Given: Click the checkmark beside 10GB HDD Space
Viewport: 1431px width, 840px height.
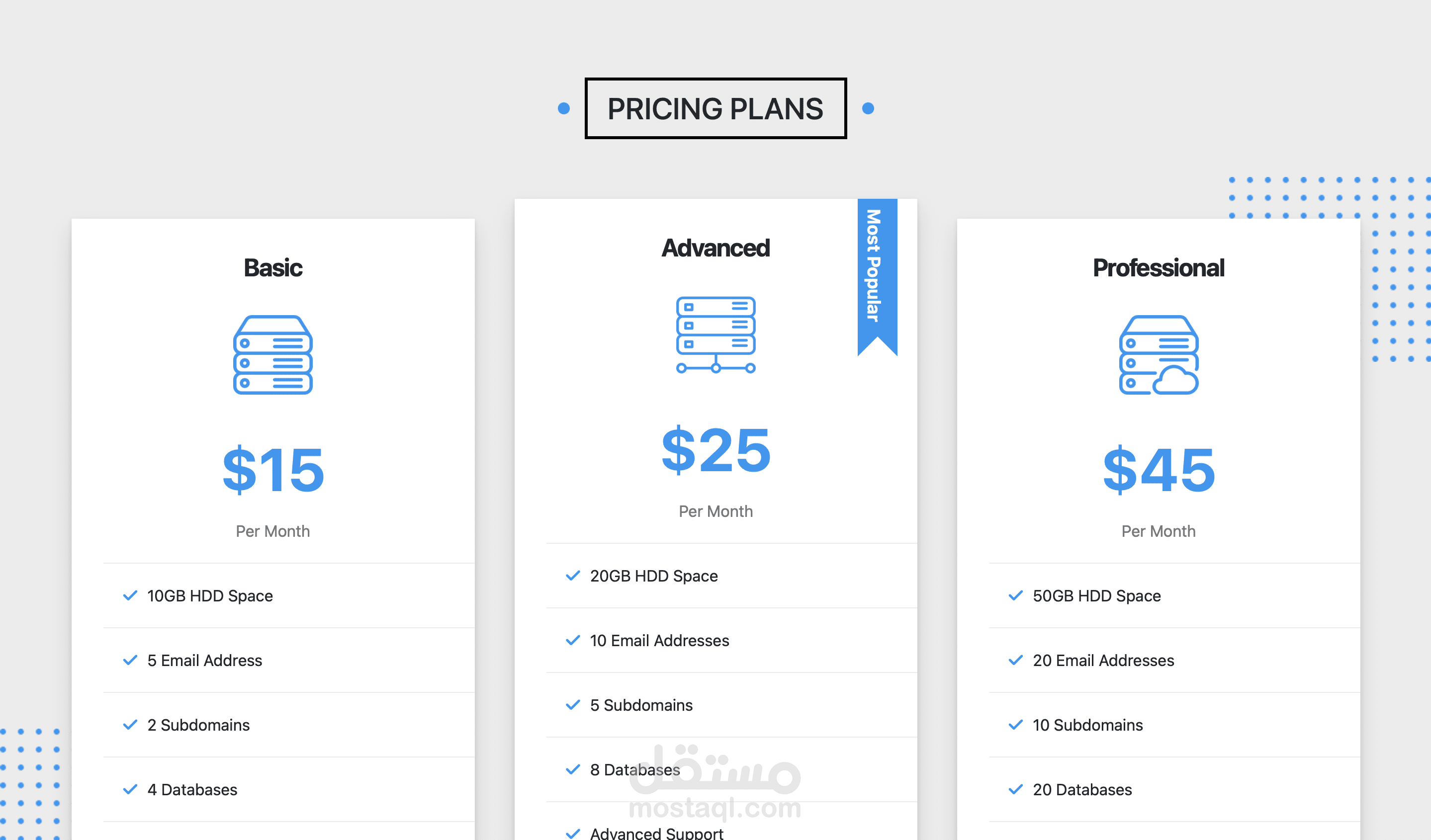Looking at the screenshot, I should (x=130, y=595).
